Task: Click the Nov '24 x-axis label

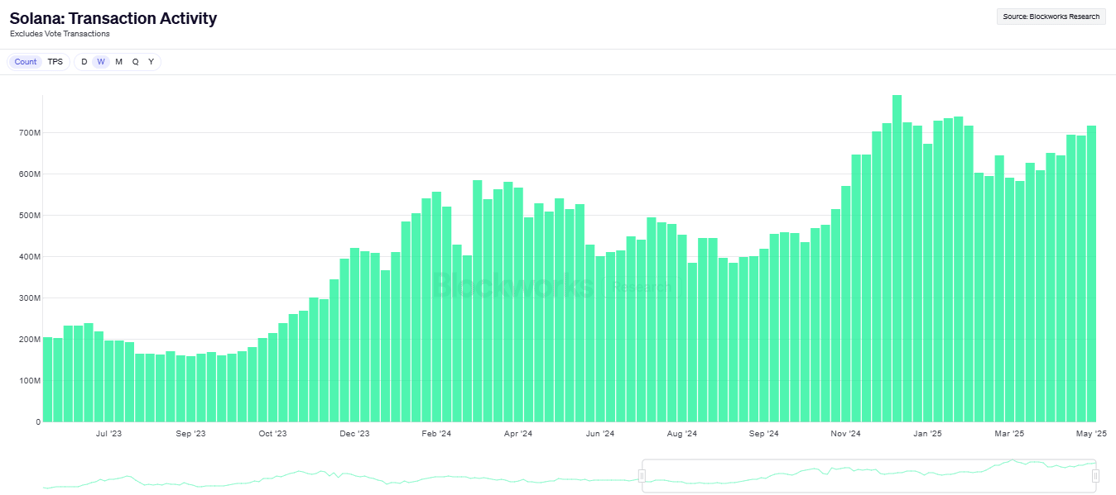Action: [846, 433]
